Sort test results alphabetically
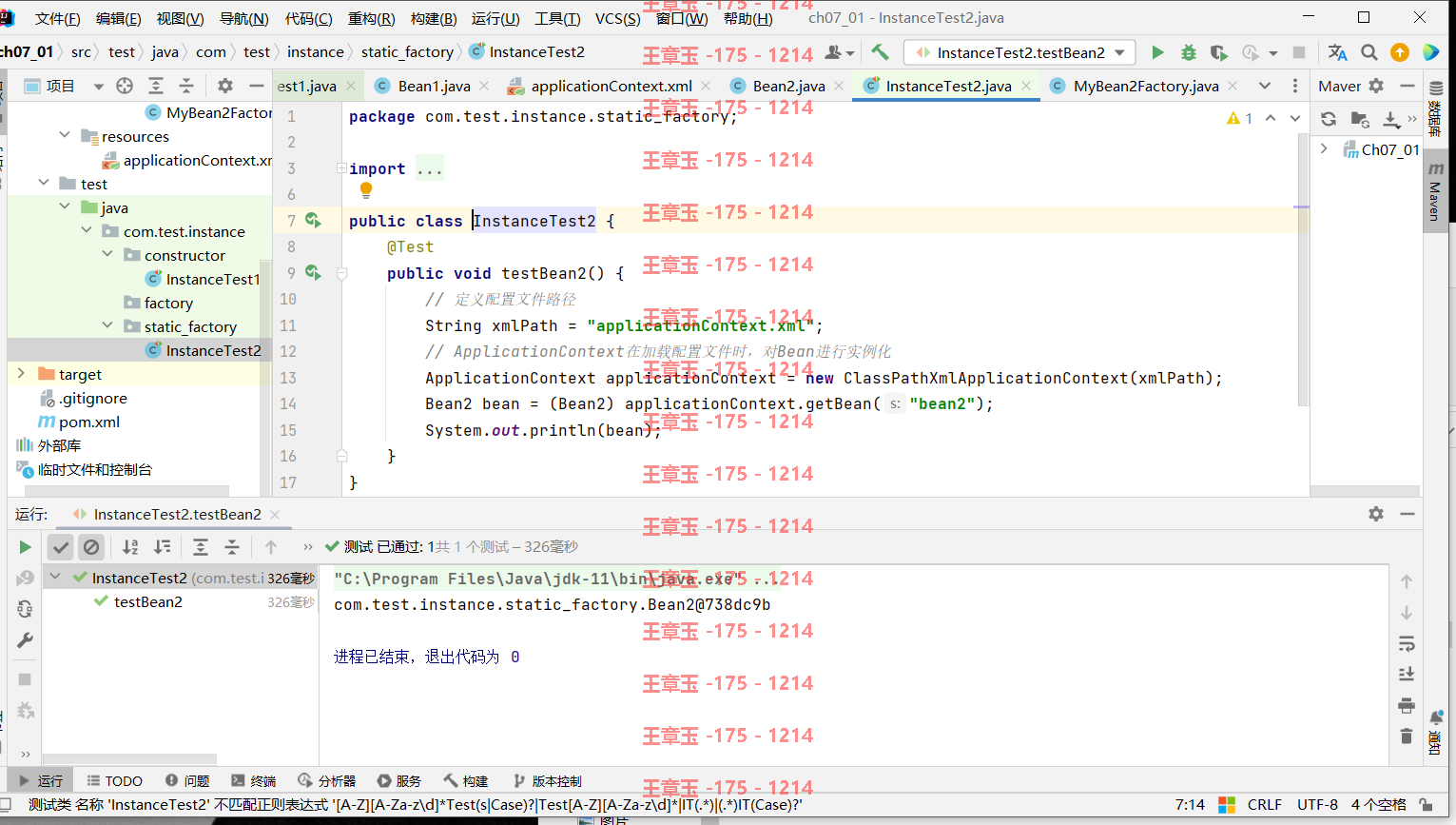 130,547
